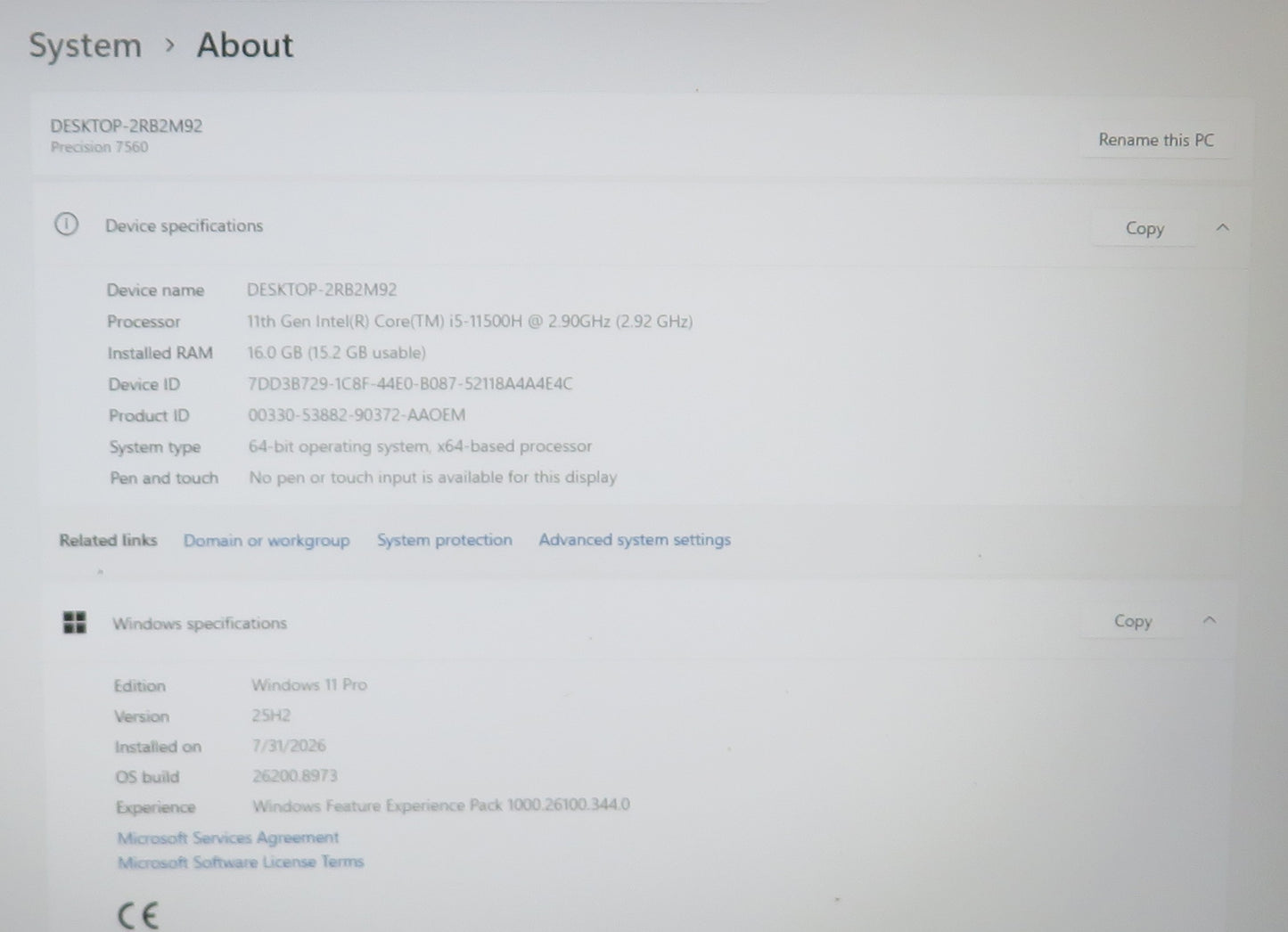The width and height of the screenshot is (1288, 932).
Task: Click the breadcrumb chevron separator
Action: tap(169, 45)
